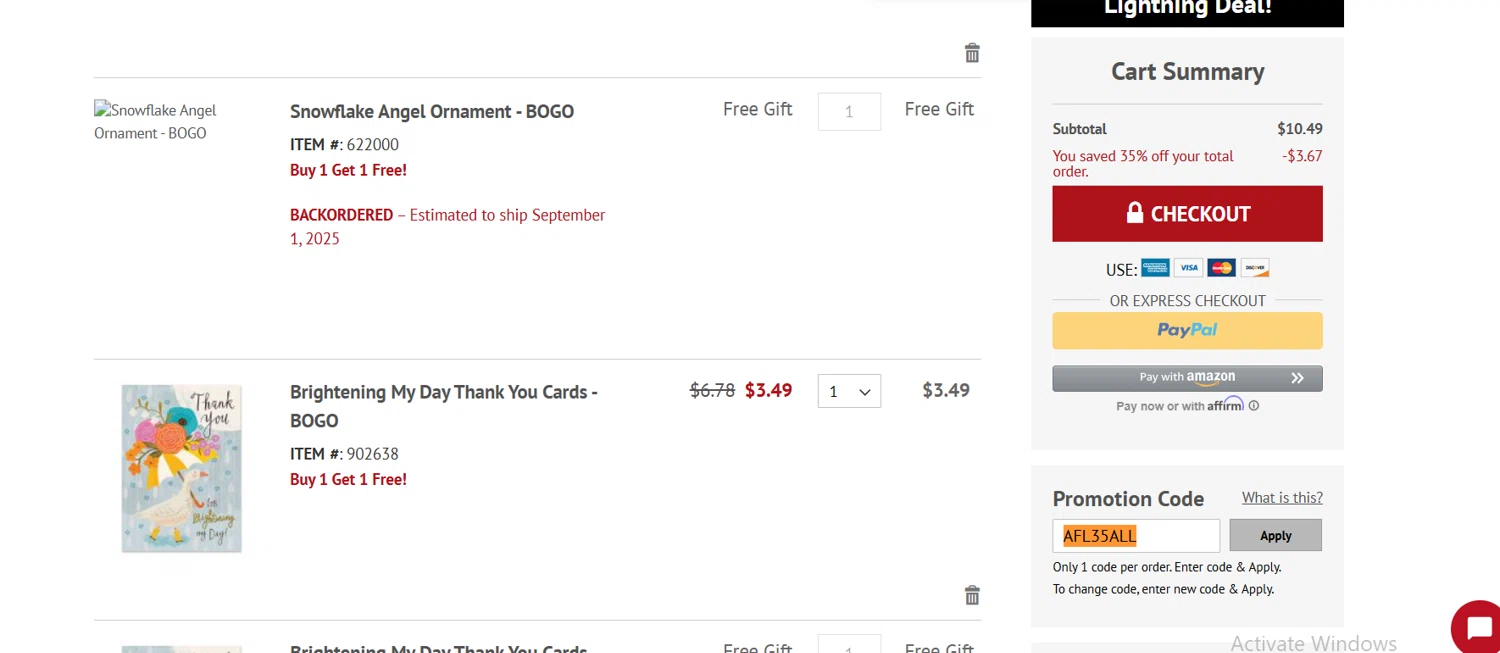Choose Pay with Amazon button
This screenshot has height=653, width=1500.
coord(1187,378)
